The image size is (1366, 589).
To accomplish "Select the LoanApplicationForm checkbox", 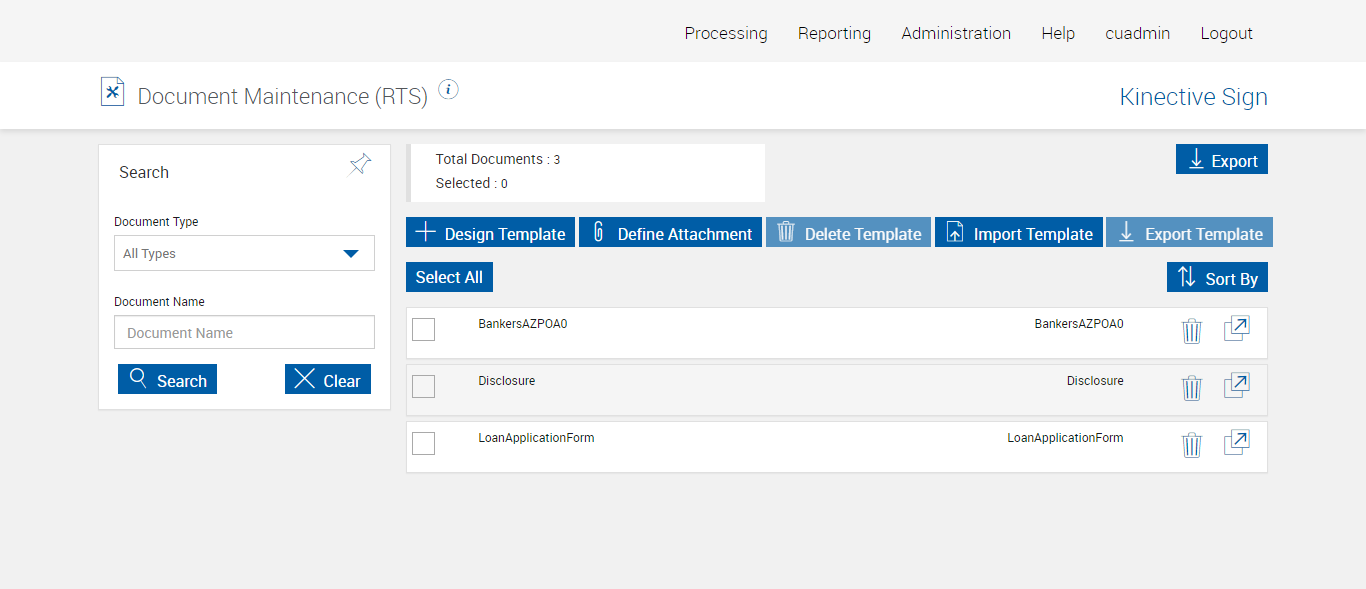I will 424,443.
